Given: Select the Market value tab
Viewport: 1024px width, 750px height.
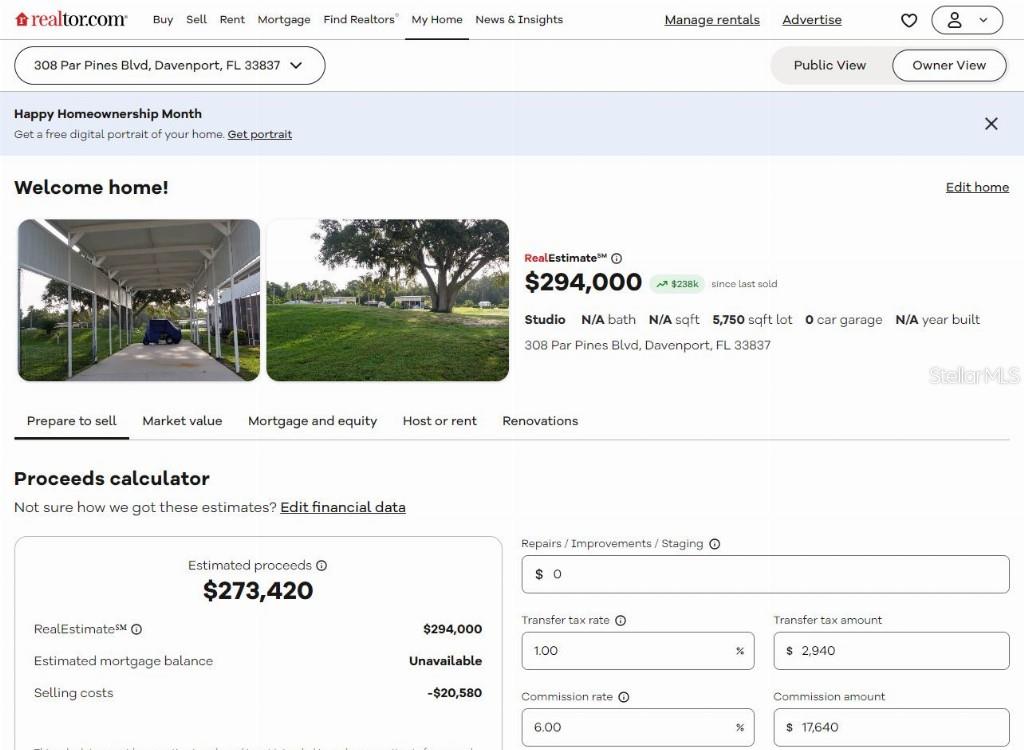Looking at the screenshot, I should click(x=182, y=421).
